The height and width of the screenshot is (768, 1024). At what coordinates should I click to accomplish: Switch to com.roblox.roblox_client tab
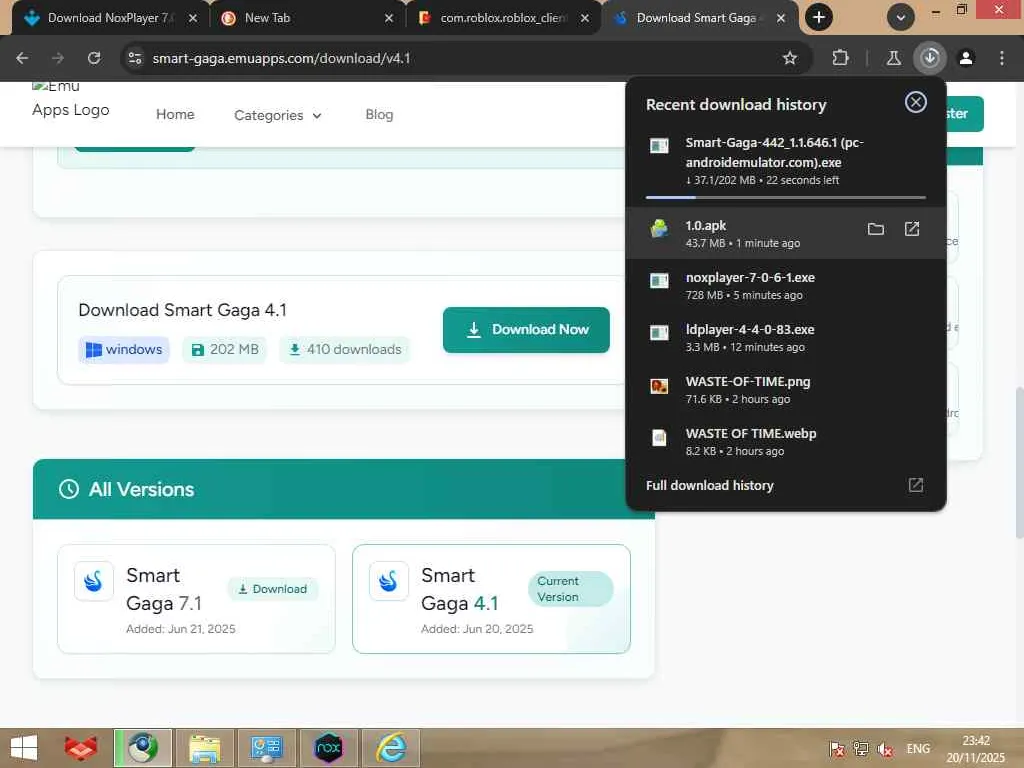[503, 18]
